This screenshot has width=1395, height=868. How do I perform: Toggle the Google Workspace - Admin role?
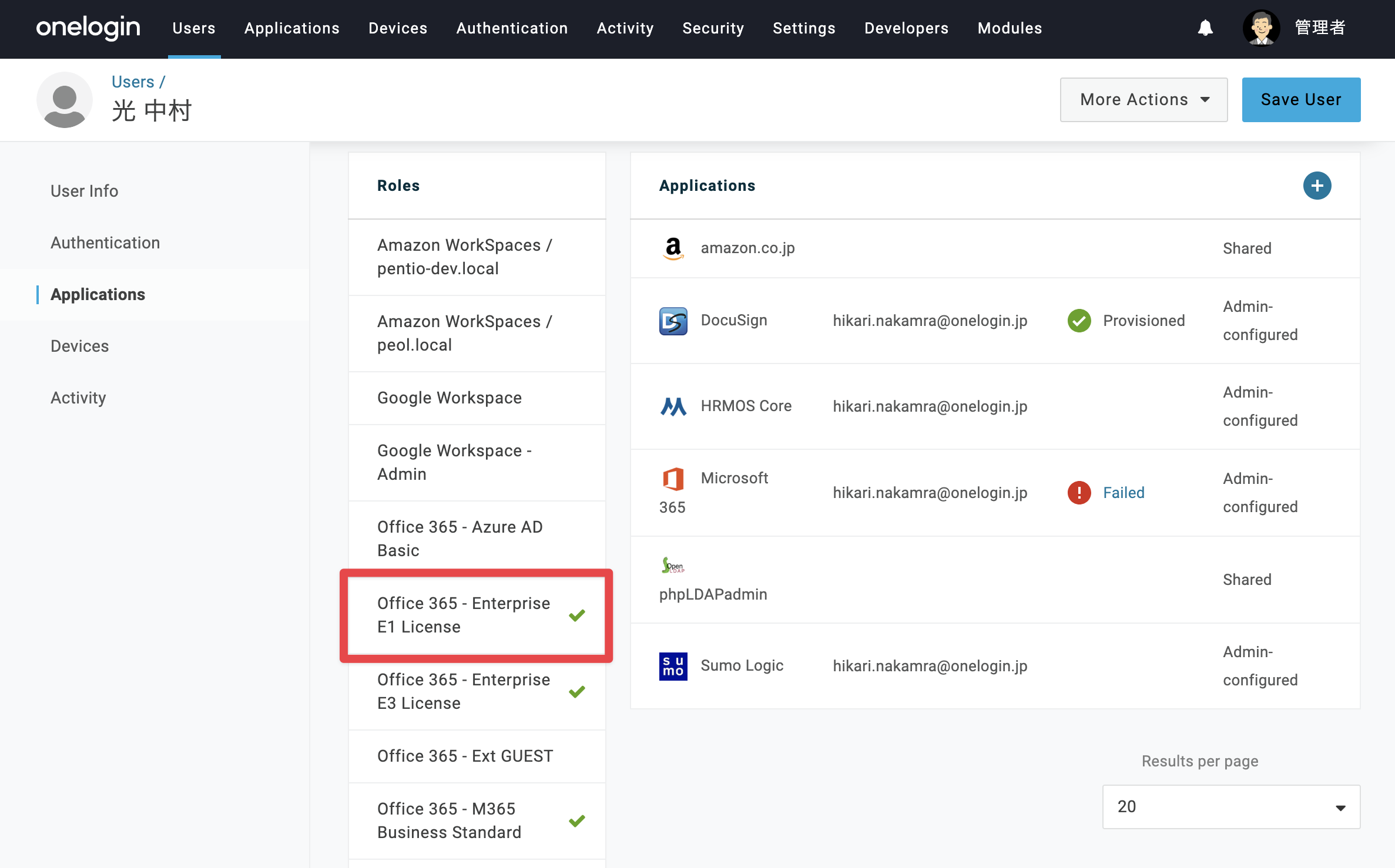pyautogui.click(x=477, y=463)
